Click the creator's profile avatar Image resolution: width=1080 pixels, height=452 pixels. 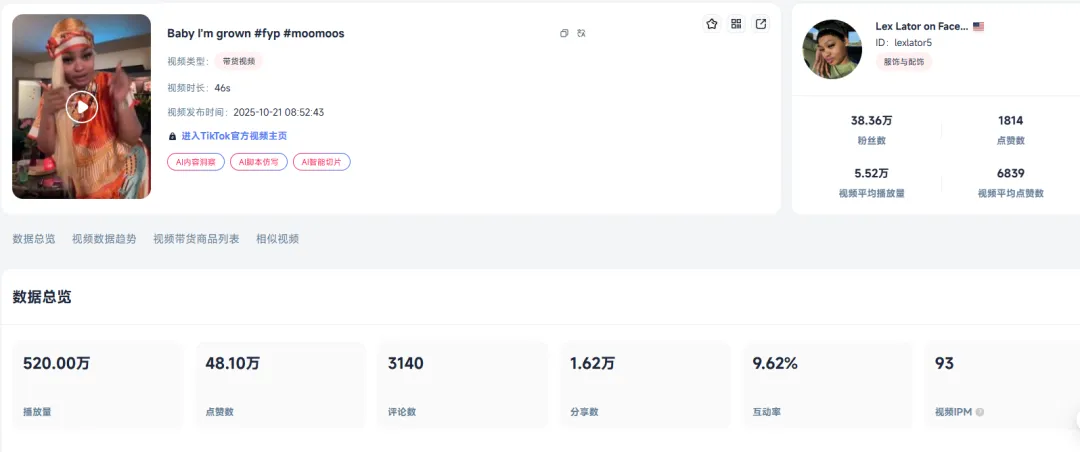click(832, 49)
